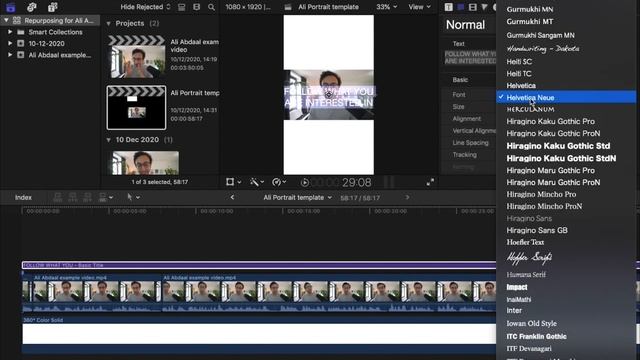
Task: Collapse the Projects section in browser
Action: (109, 24)
